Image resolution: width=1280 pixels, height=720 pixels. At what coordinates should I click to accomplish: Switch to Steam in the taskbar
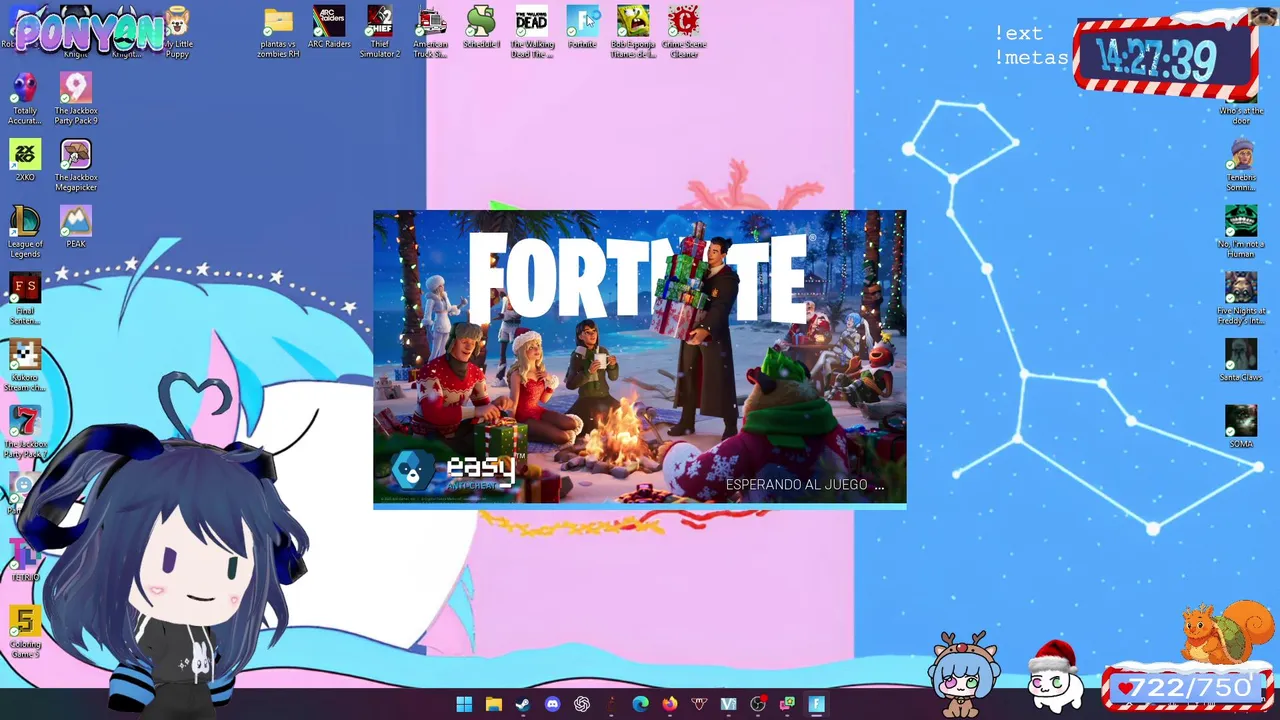(x=523, y=704)
